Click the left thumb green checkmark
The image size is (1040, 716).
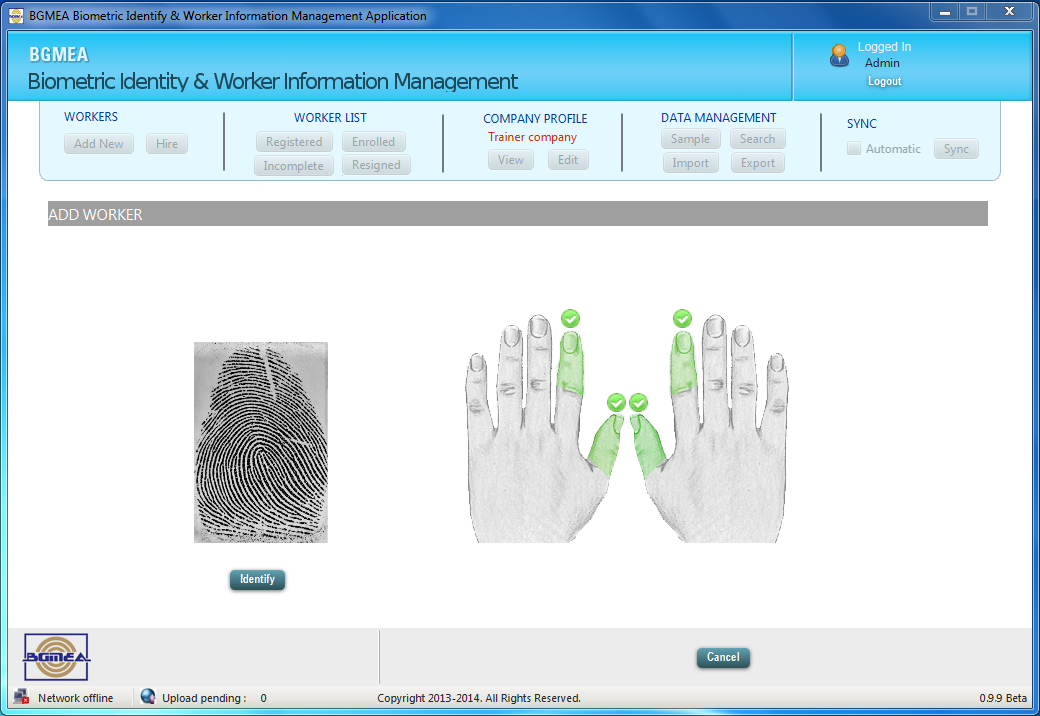pyautogui.click(x=616, y=403)
